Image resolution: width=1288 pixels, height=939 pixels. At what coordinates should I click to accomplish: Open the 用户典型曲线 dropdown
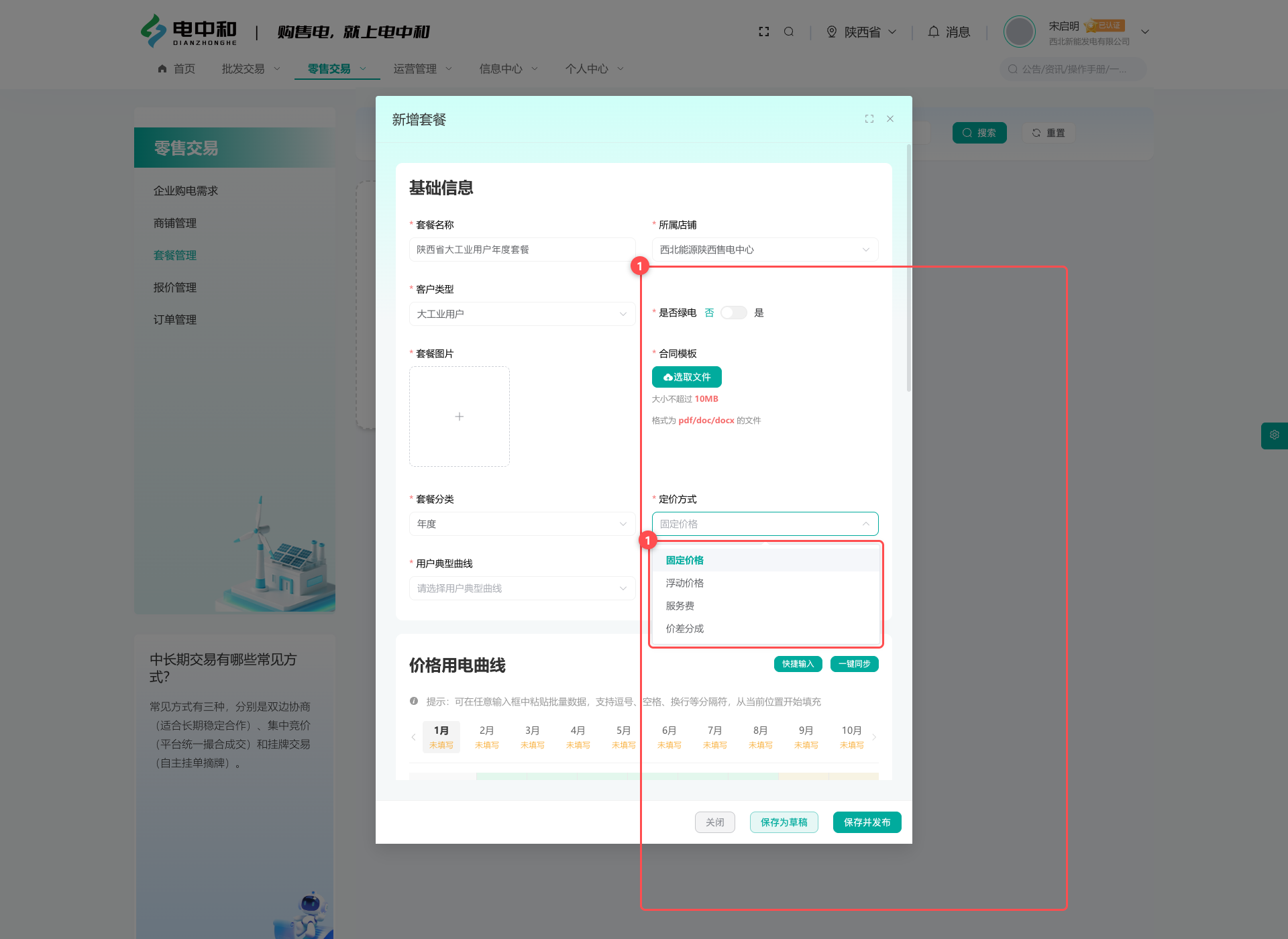(x=522, y=588)
